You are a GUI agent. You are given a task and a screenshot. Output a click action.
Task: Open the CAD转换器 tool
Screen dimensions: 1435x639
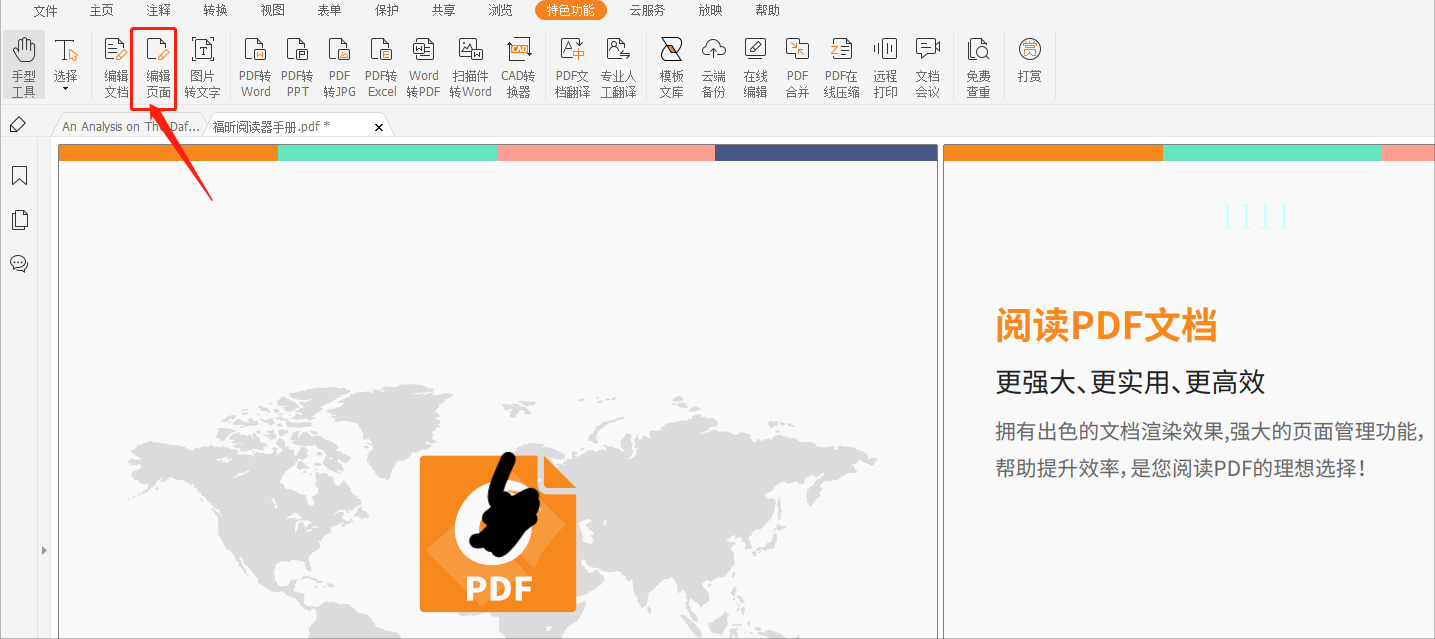(518, 67)
